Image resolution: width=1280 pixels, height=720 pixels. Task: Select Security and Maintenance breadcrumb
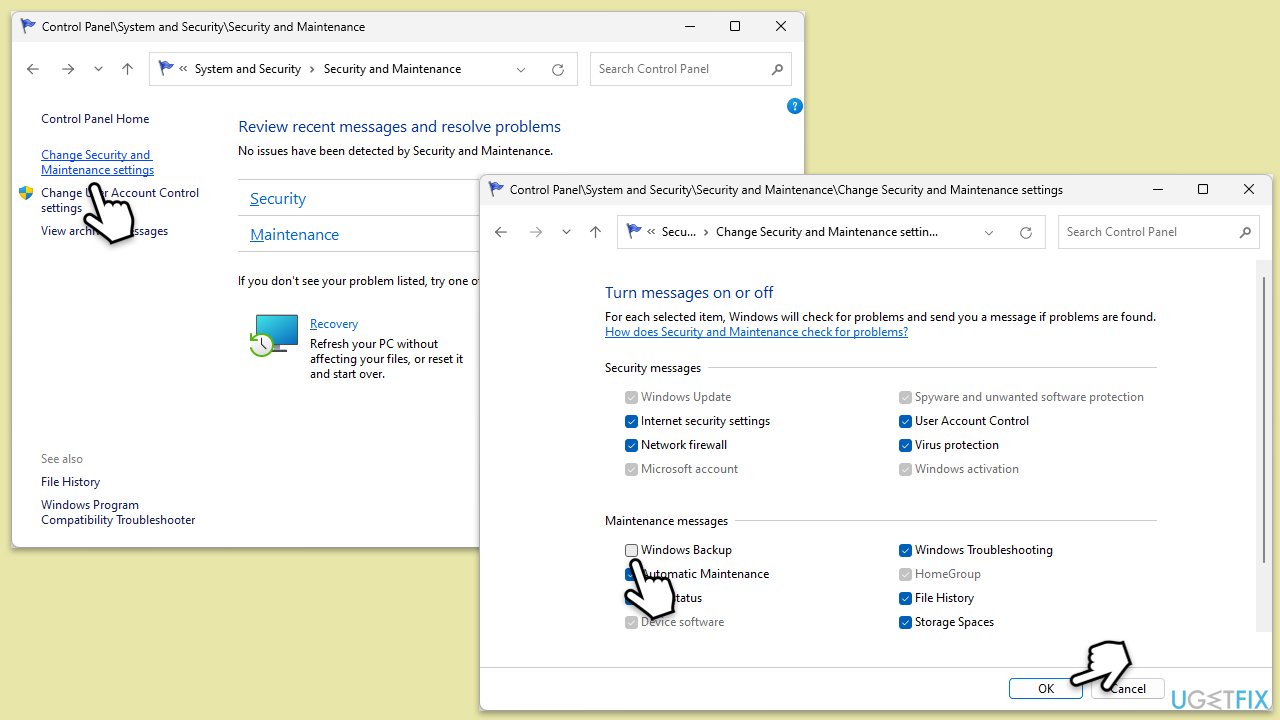point(392,69)
